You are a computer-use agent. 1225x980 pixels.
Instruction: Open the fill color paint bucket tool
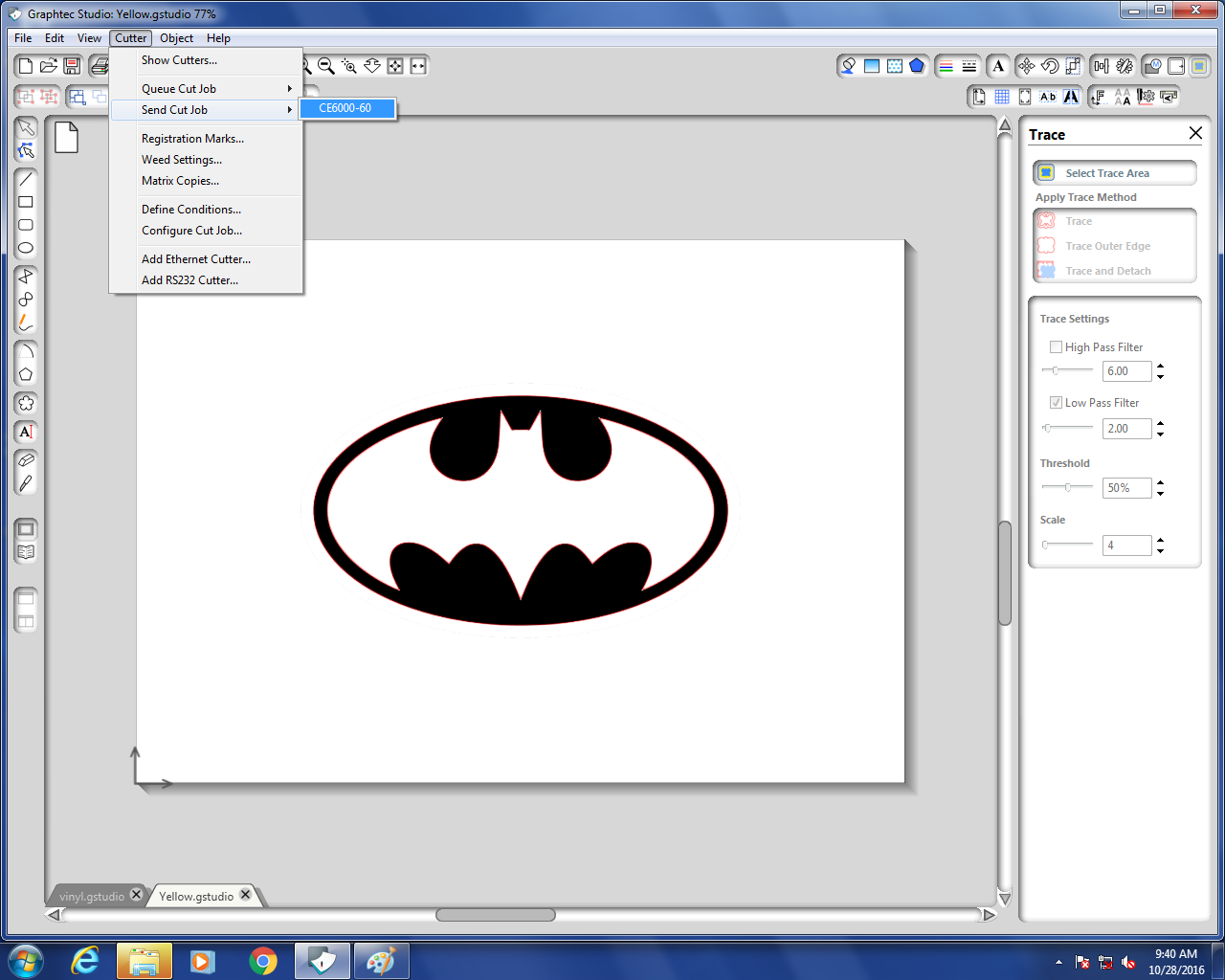point(848,66)
